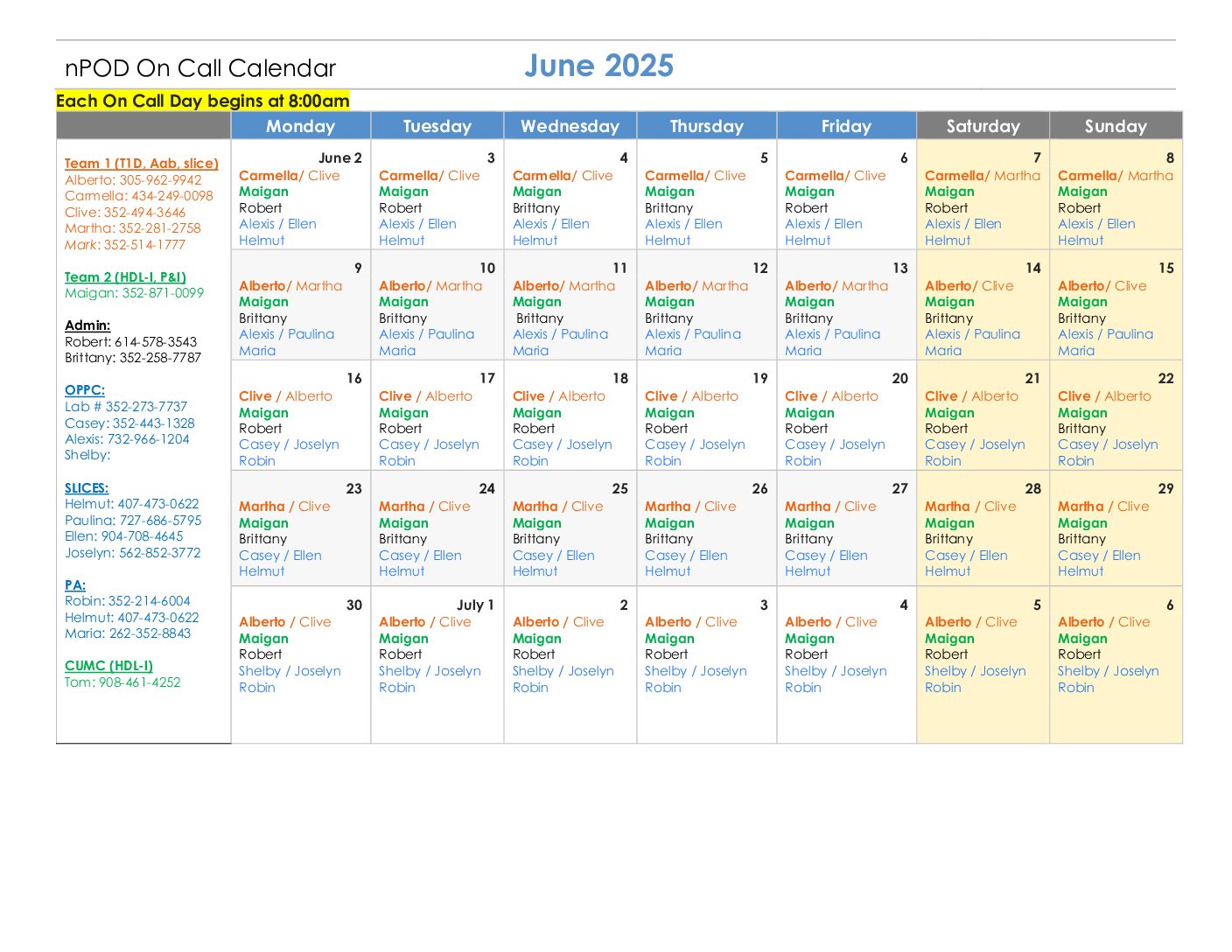Select Maria: 262-352-8843 contact line

(x=128, y=633)
